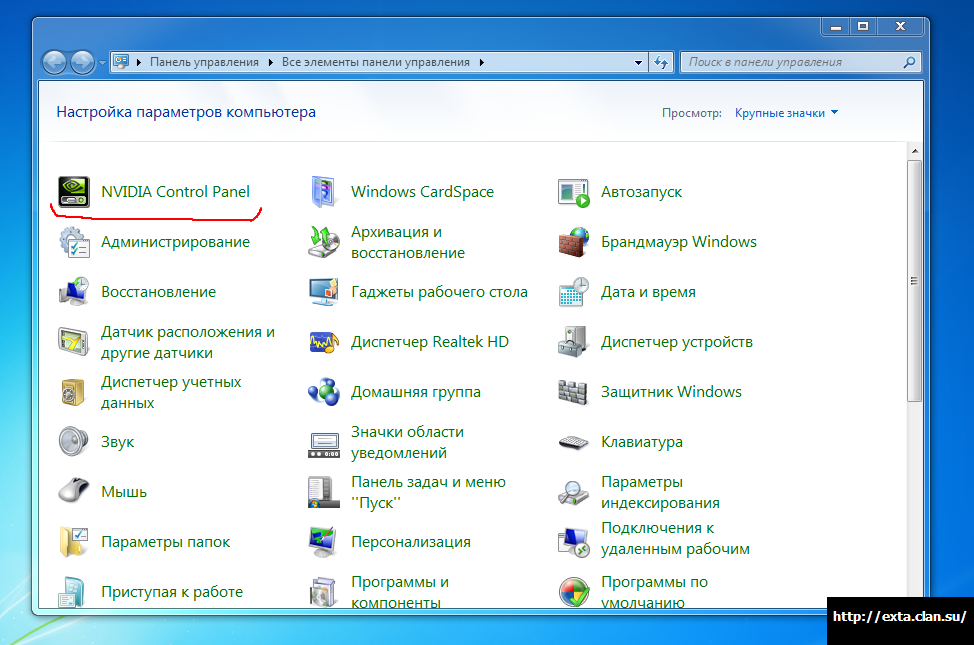Open the Персонализация link

point(411,542)
